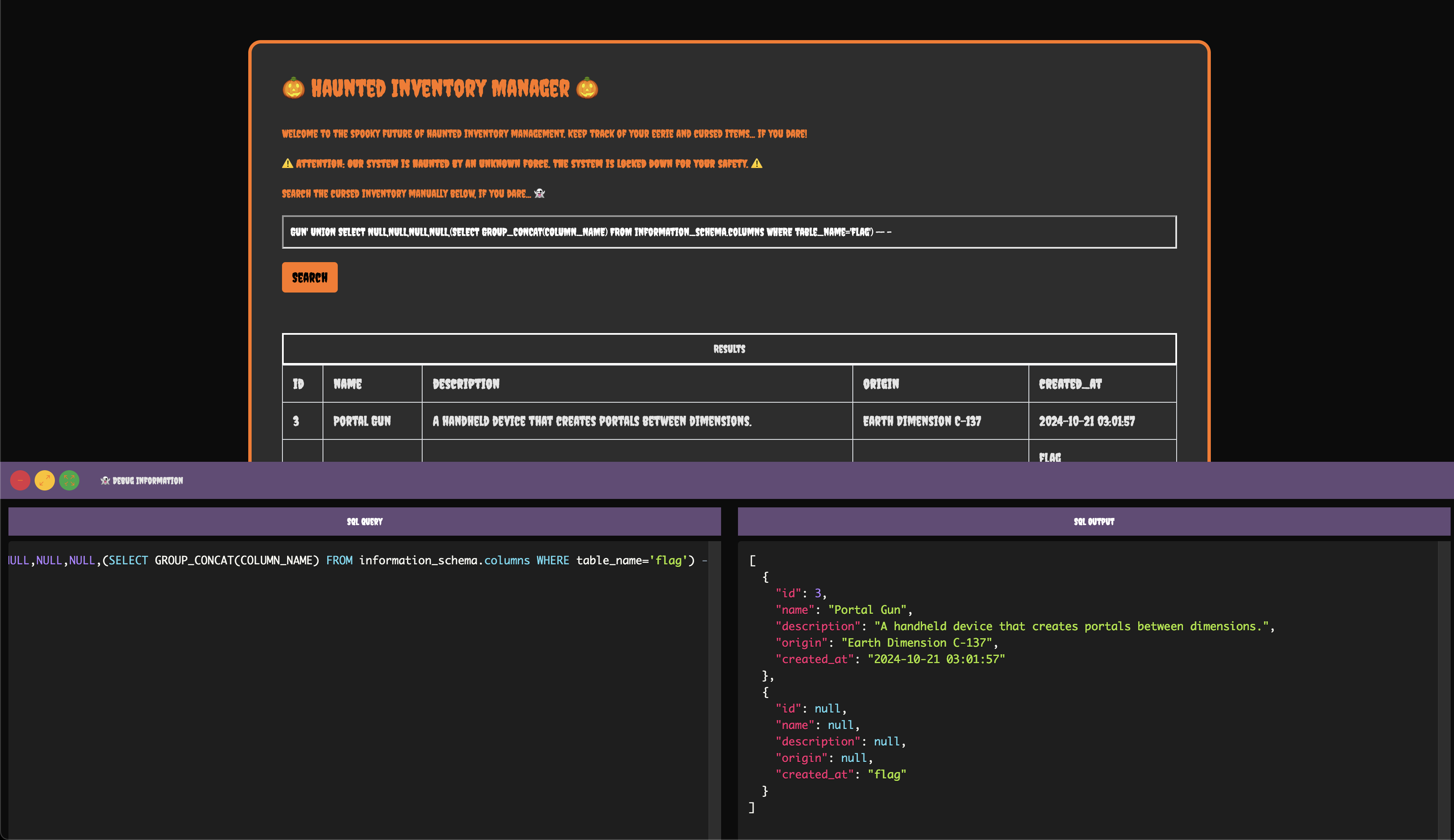Select the SQL Query panel header
The height and width of the screenshot is (840, 1454).
(x=365, y=522)
